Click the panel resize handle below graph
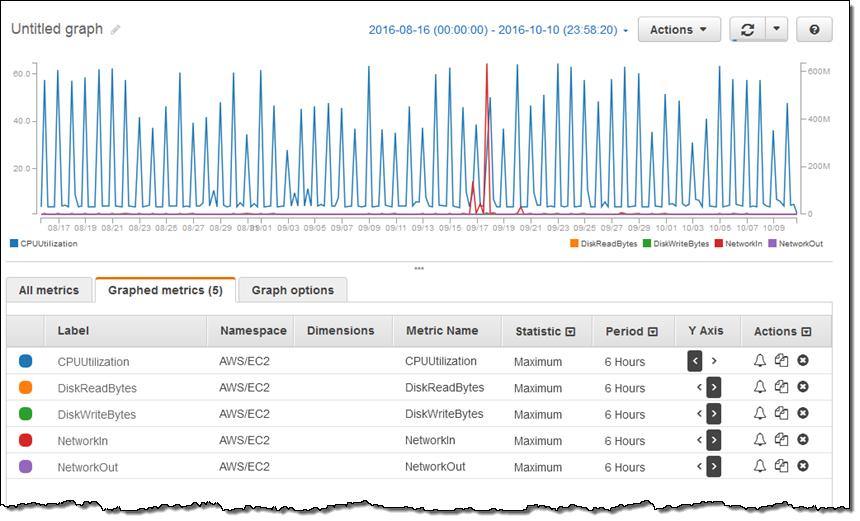The image size is (860, 521). coord(418,268)
